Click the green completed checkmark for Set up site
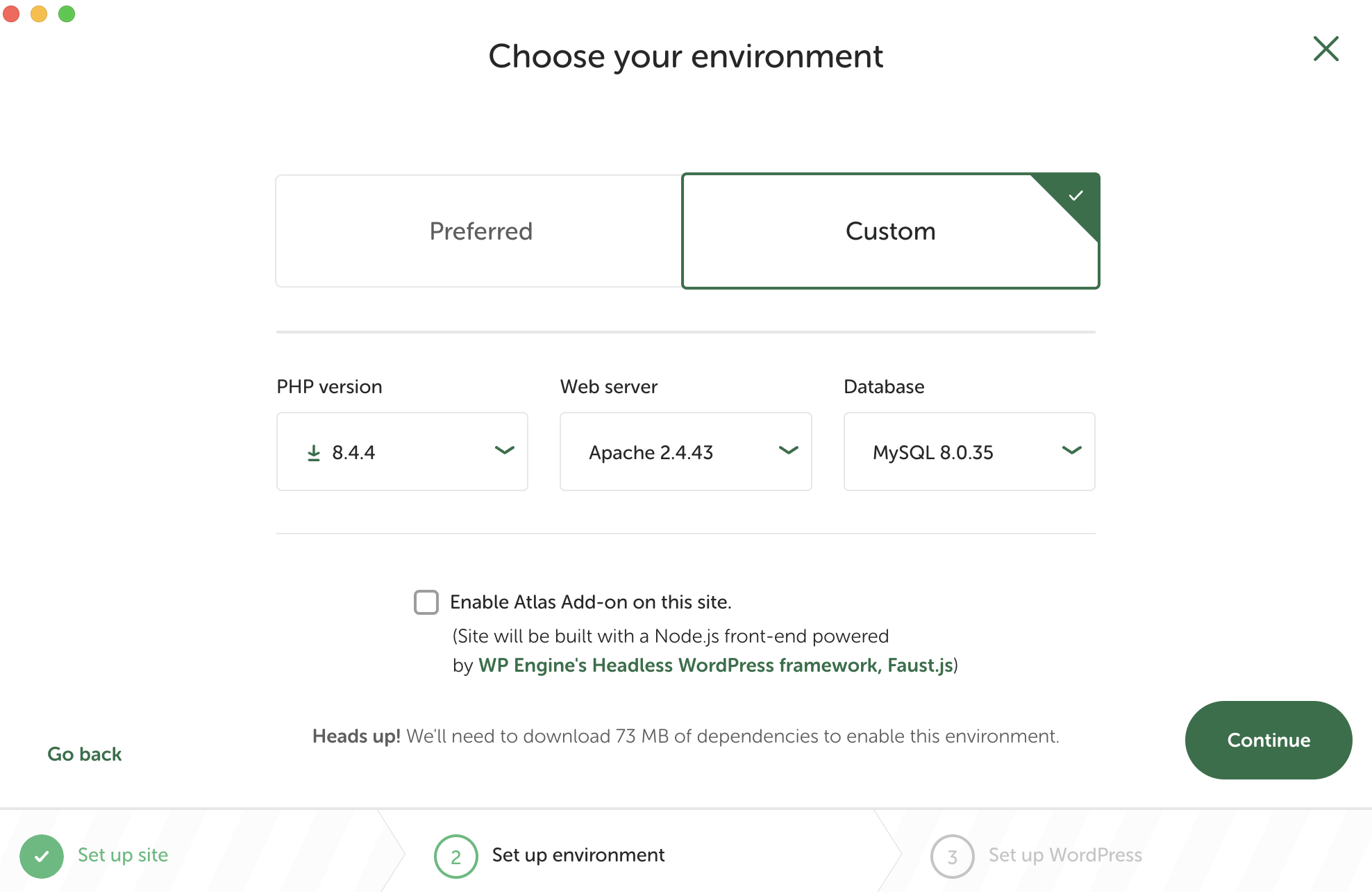 42,856
